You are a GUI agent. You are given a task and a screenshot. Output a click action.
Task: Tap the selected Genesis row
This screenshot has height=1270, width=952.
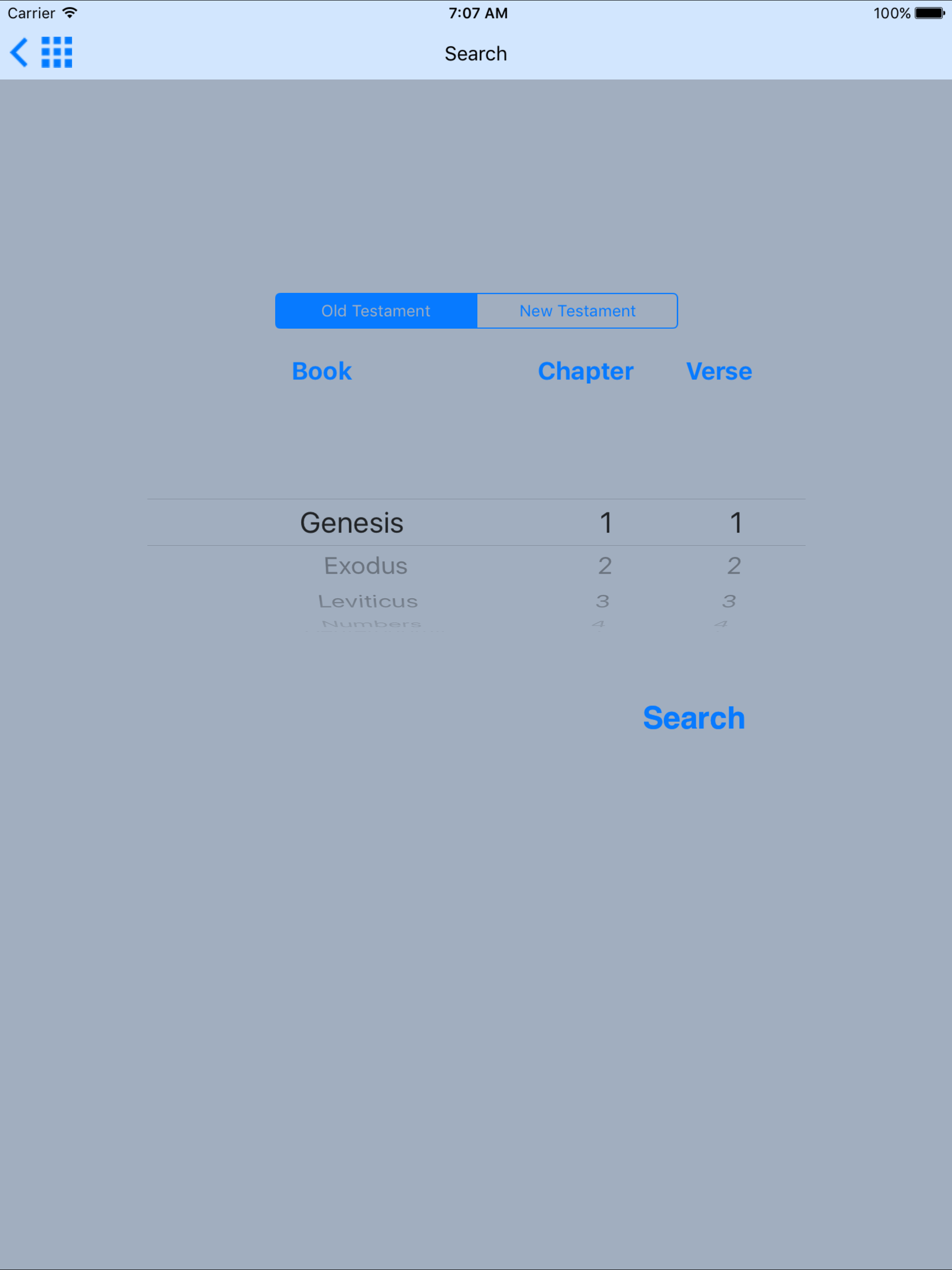pyautogui.click(x=352, y=523)
